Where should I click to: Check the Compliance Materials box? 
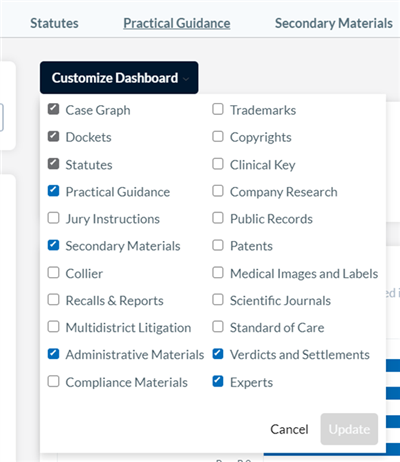tap(53, 381)
